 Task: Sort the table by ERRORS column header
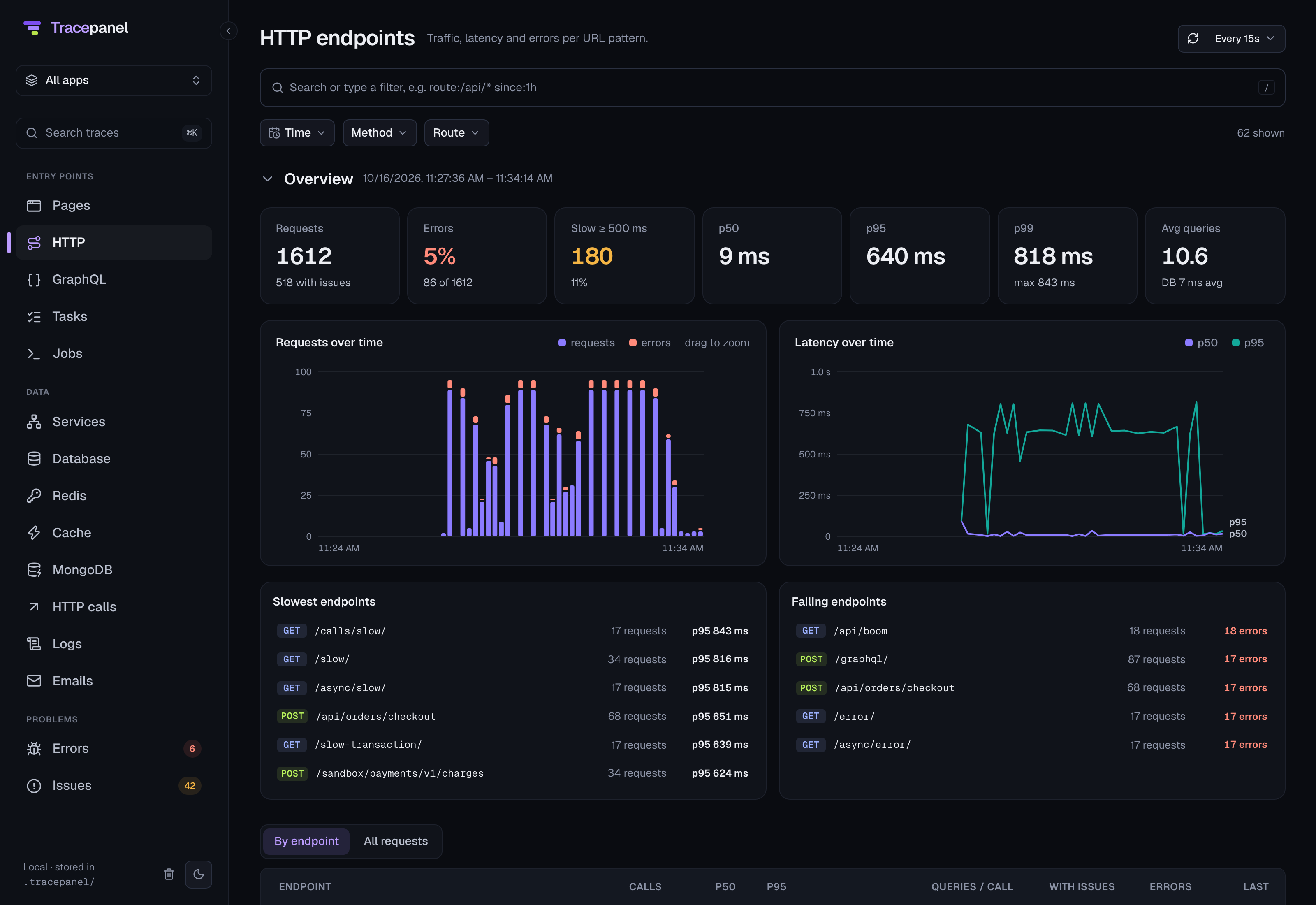click(x=1170, y=886)
